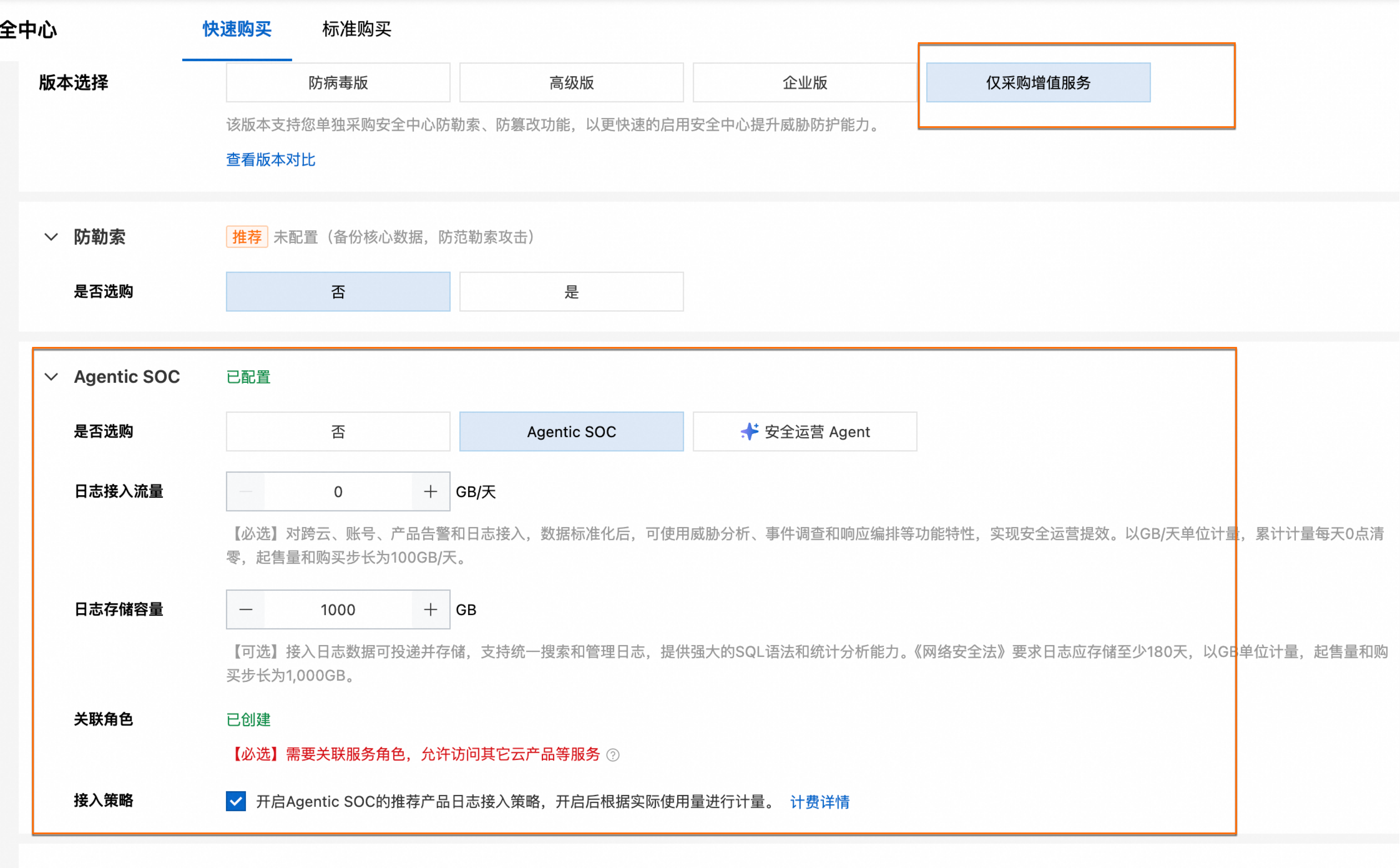Choose 企业版 edition
Screen dimensions: 1400x868
805,83
